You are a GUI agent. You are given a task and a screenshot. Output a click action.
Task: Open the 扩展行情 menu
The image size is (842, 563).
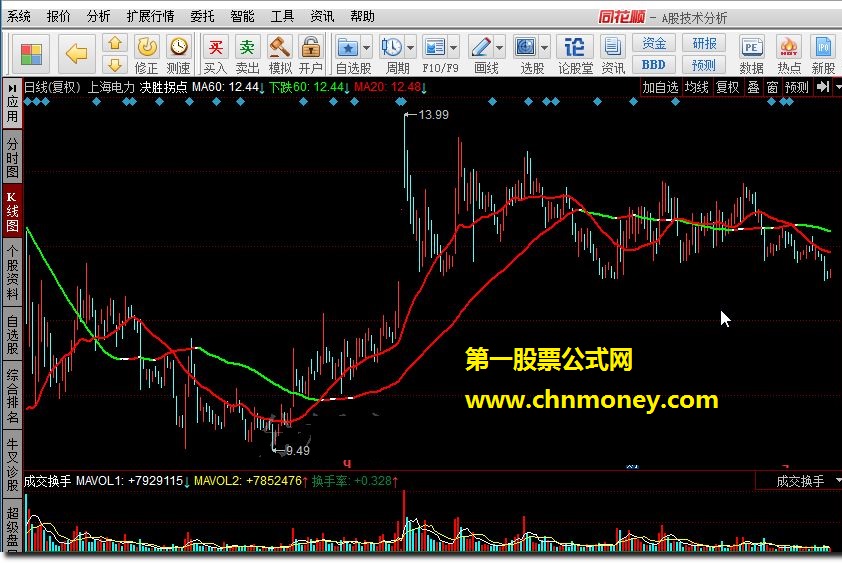coord(150,17)
